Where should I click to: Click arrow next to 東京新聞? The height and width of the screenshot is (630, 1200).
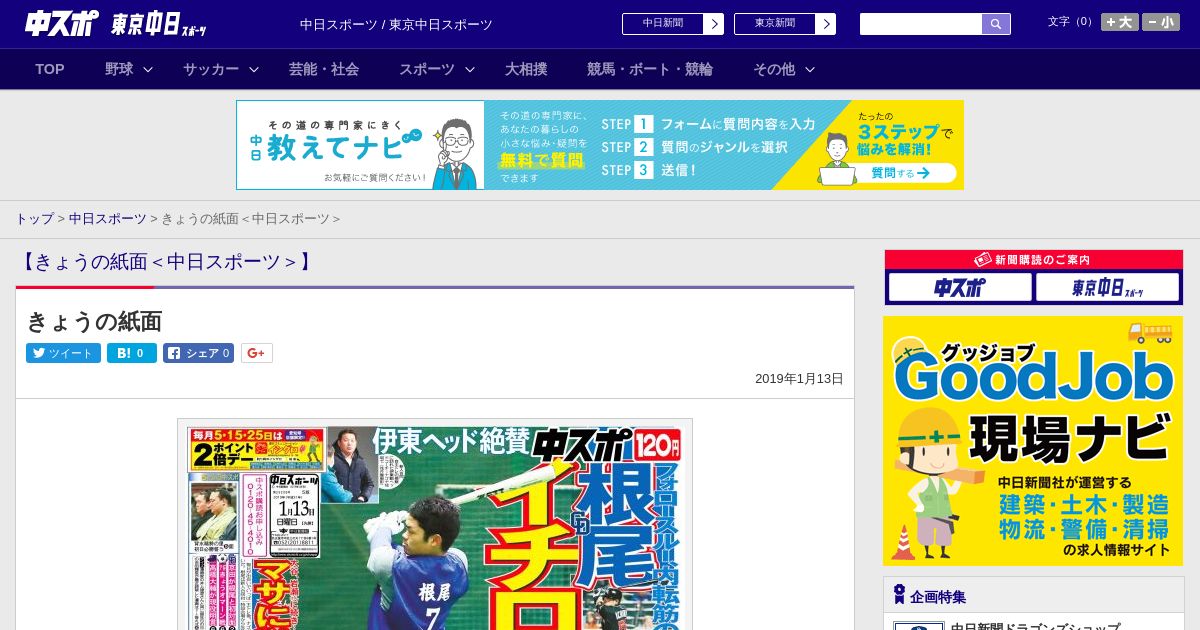tap(826, 24)
